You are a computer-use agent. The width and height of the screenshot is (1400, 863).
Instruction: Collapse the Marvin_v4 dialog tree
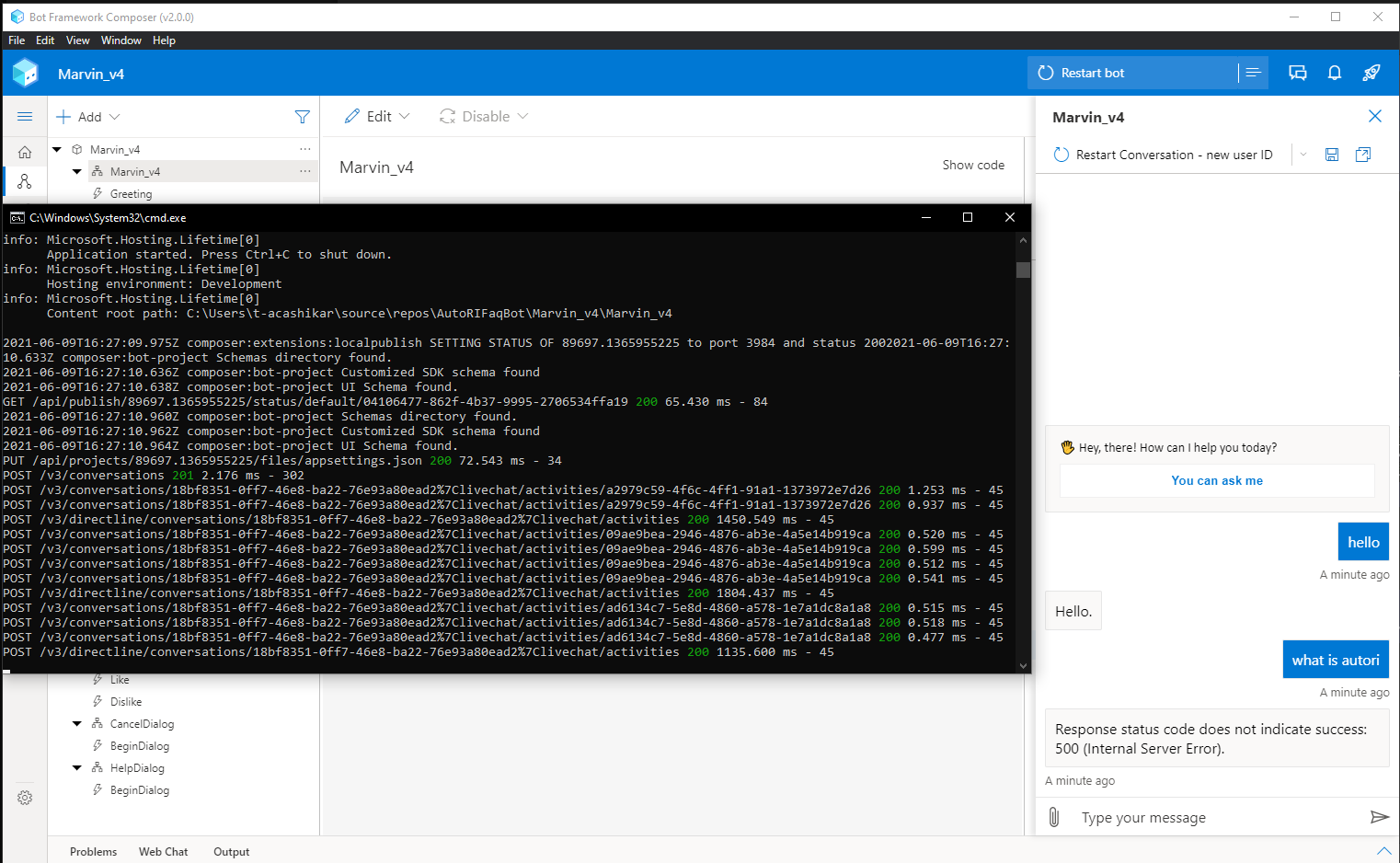tap(56, 148)
